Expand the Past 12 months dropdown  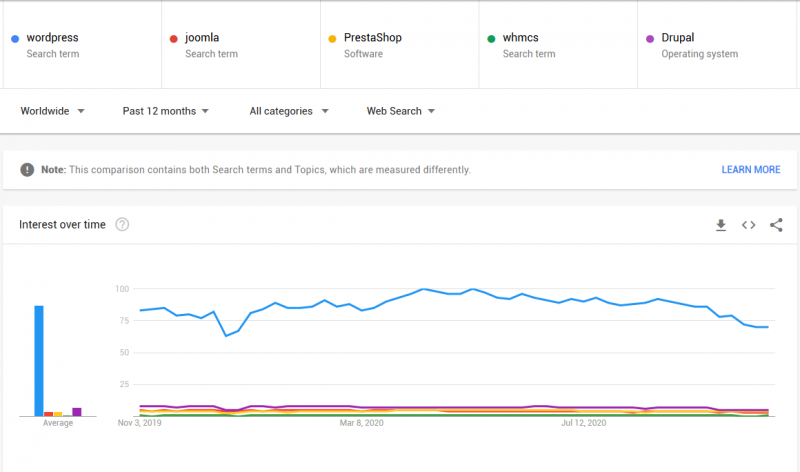(165, 111)
